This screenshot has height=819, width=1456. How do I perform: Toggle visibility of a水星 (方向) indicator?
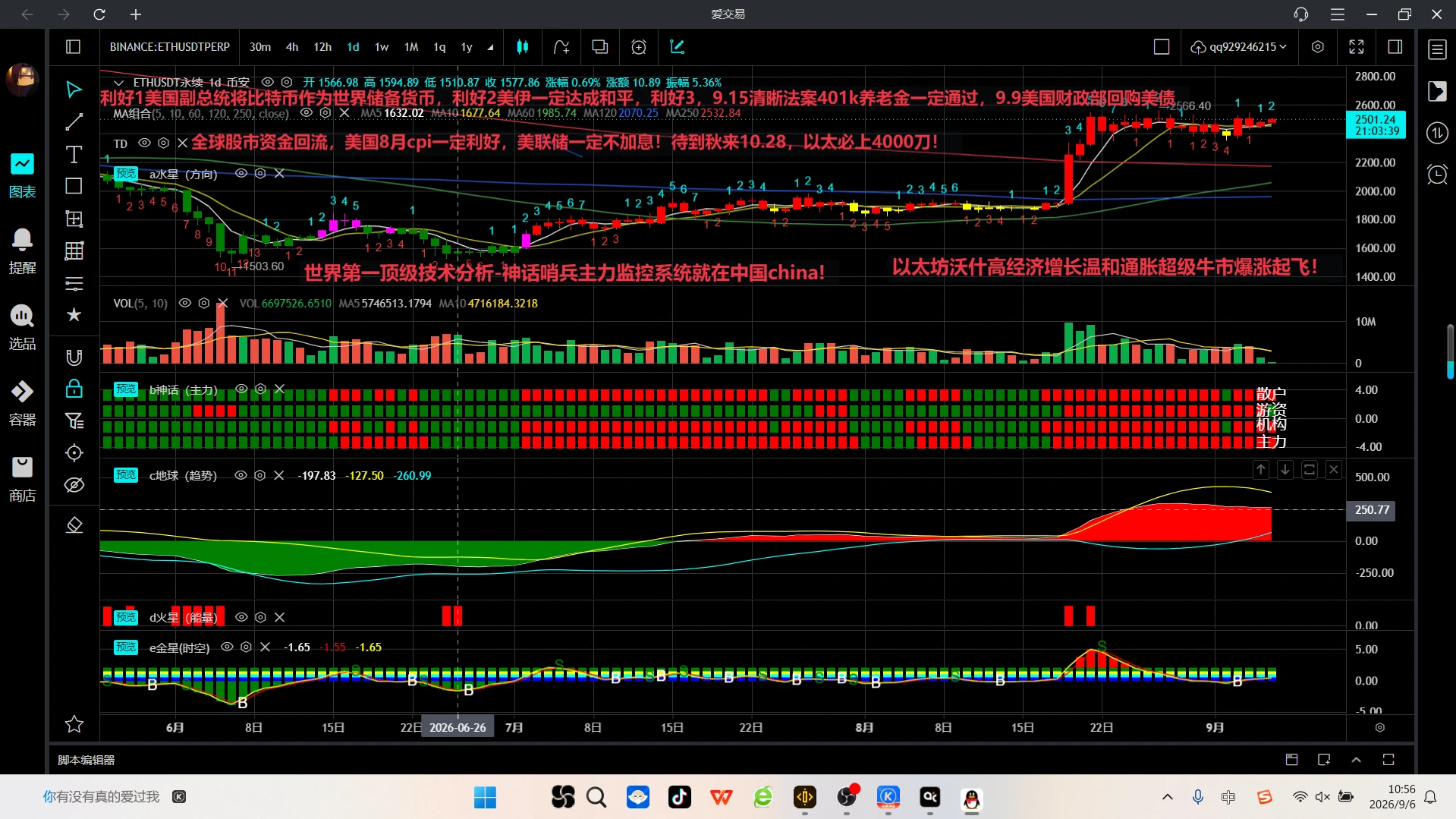pos(241,173)
